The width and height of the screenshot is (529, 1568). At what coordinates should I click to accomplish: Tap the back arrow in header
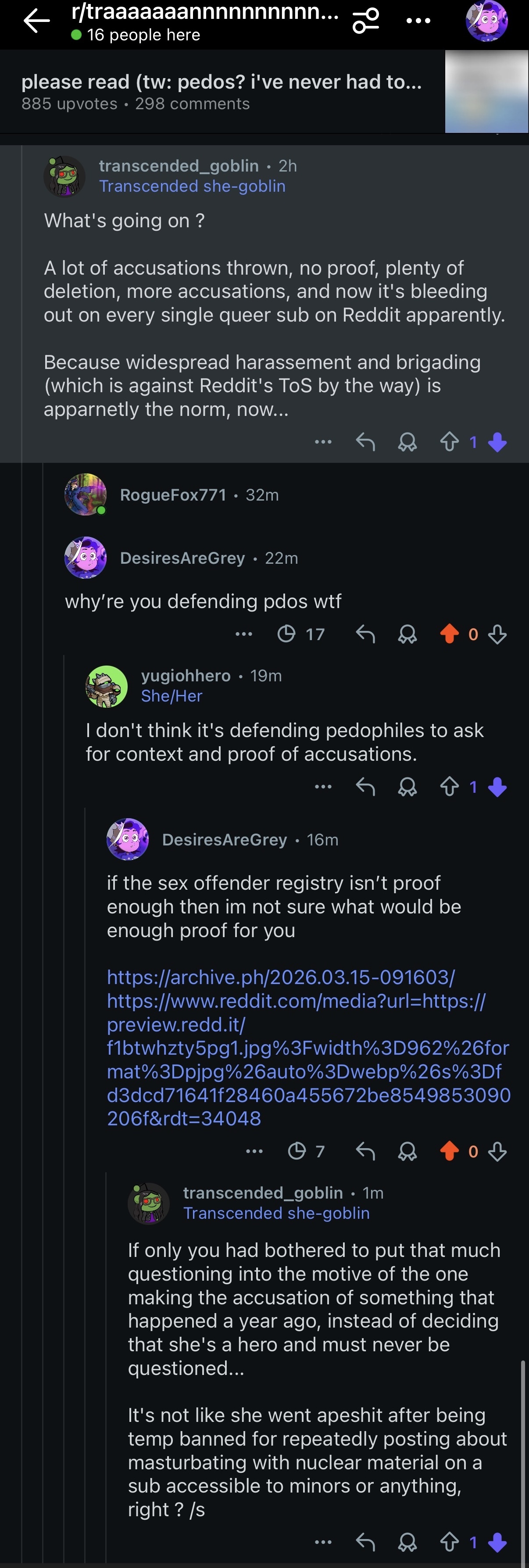36,21
